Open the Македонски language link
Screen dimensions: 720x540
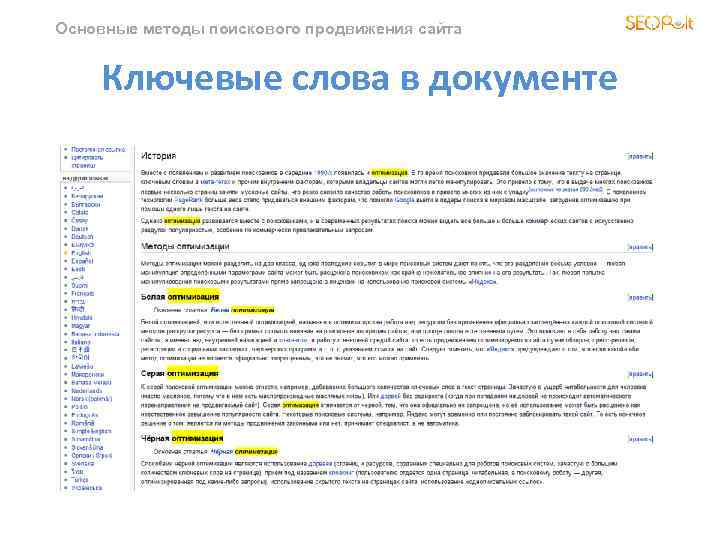[x=88, y=375]
